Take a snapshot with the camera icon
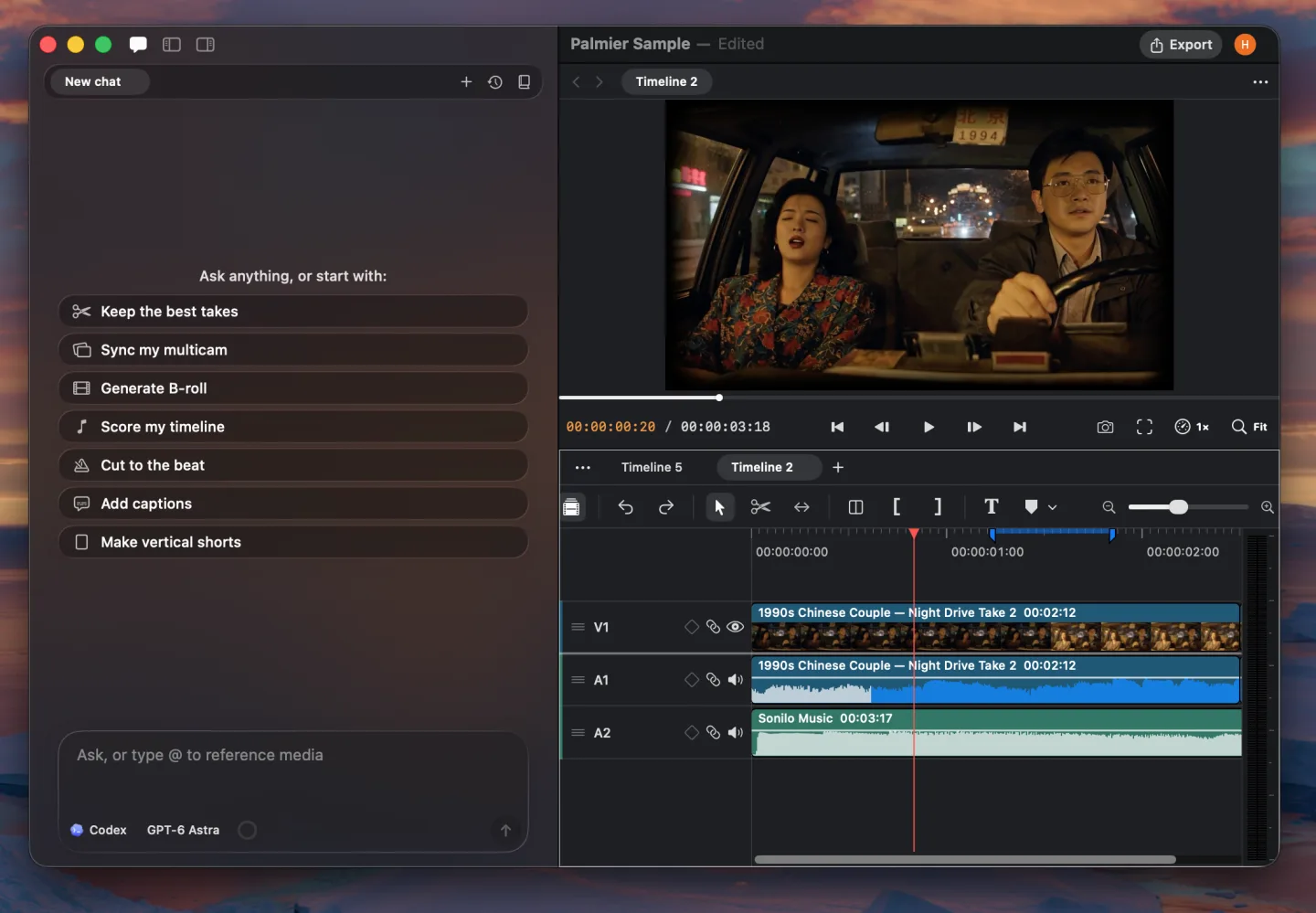The height and width of the screenshot is (913, 1316). pos(1105,427)
